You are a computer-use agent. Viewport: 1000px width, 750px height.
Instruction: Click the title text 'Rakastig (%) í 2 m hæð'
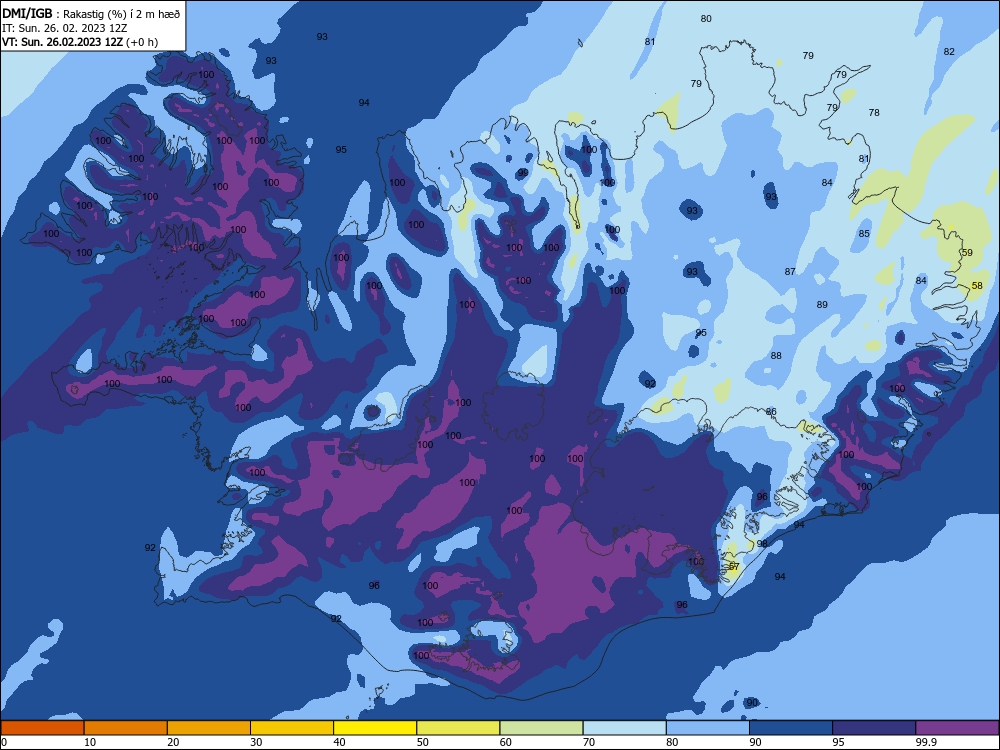[122, 14]
